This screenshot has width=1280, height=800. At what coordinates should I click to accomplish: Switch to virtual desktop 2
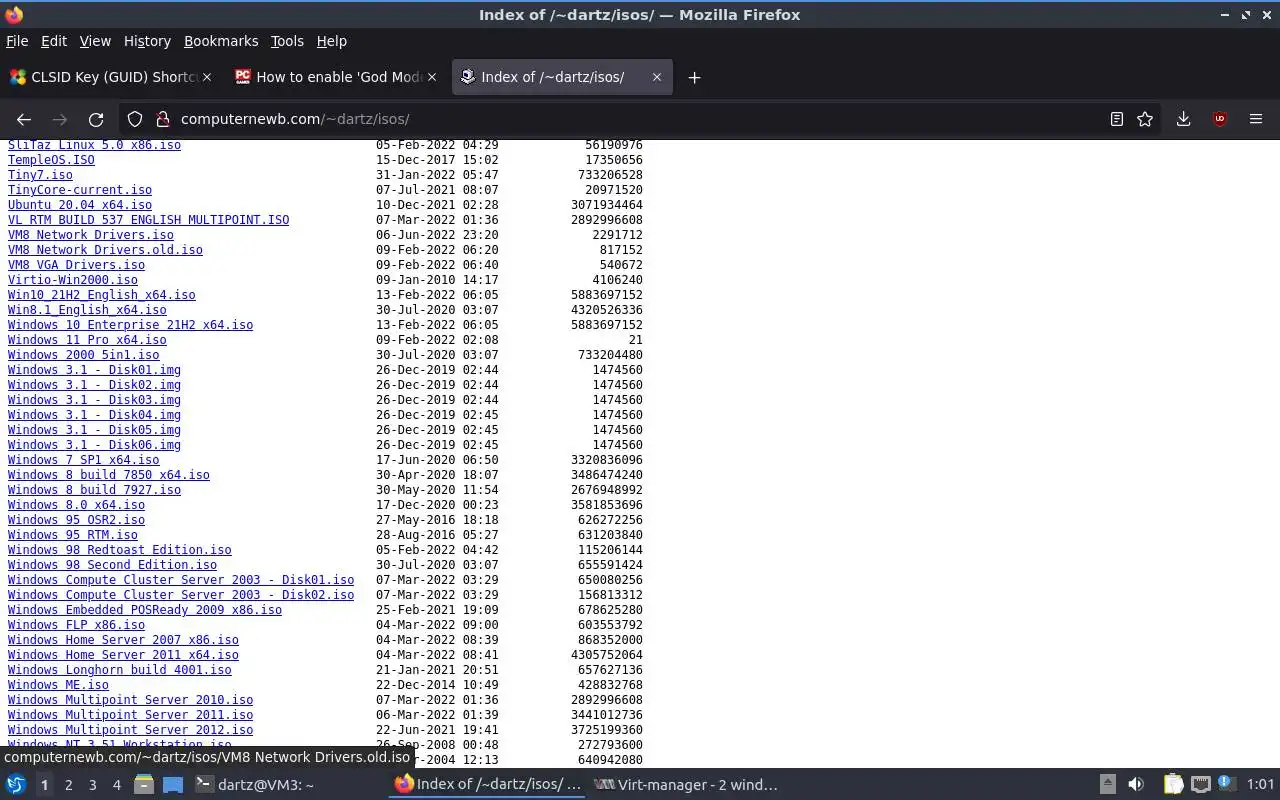pos(68,785)
